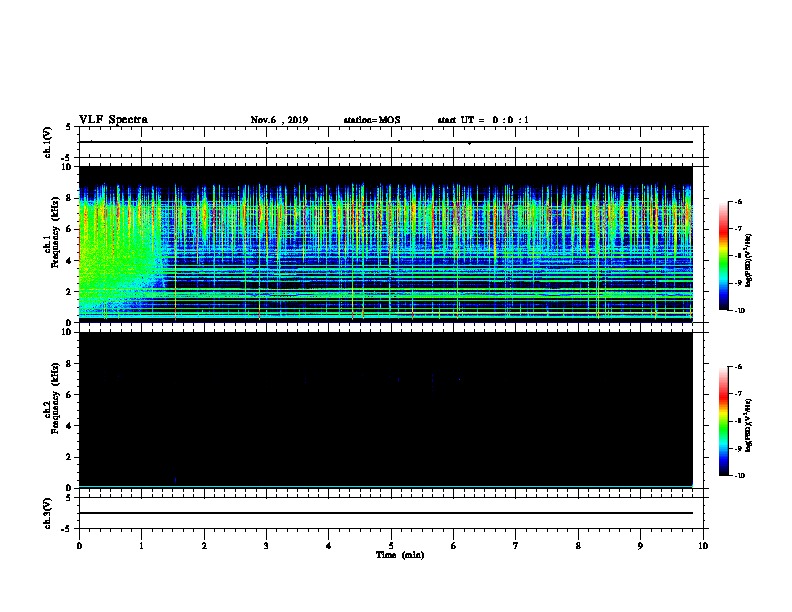Click the "-6" label on ch.1 color bar

[737, 201]
